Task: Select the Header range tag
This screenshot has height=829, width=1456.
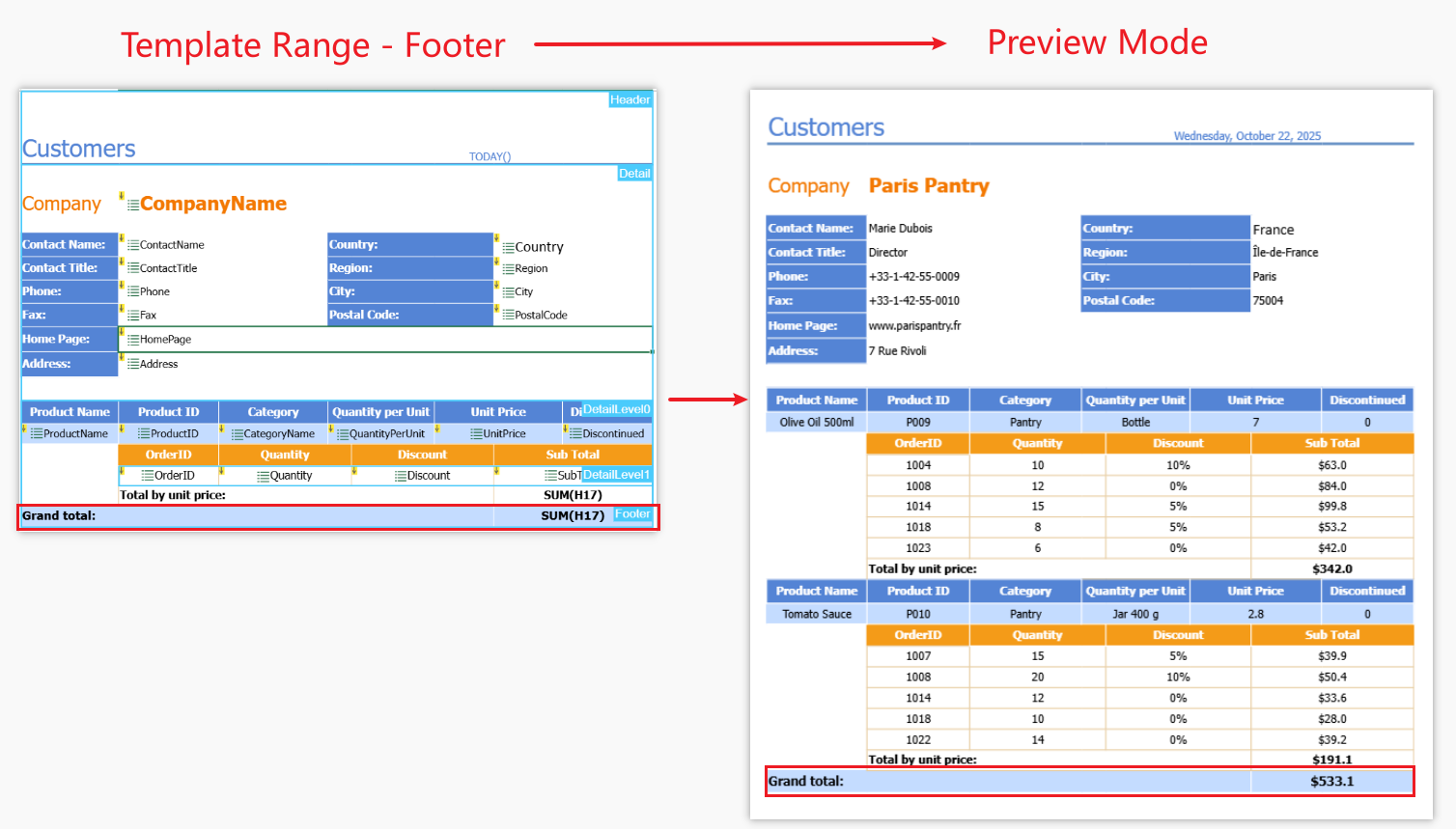Action: click(x=630, y=100)
